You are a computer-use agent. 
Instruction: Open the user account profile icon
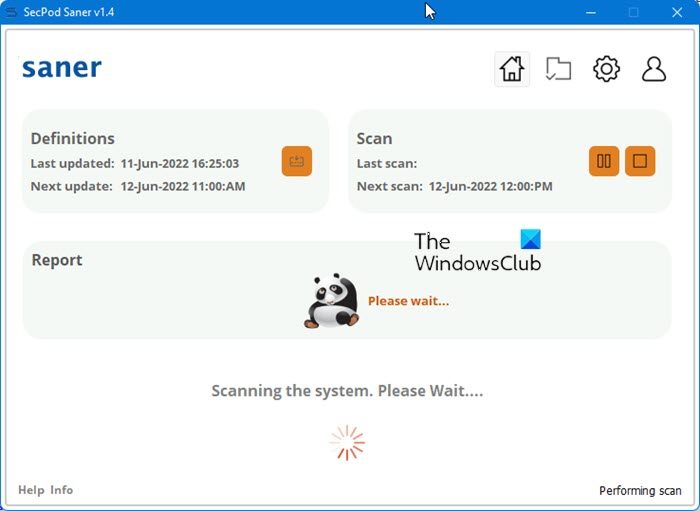pos(654,69)
